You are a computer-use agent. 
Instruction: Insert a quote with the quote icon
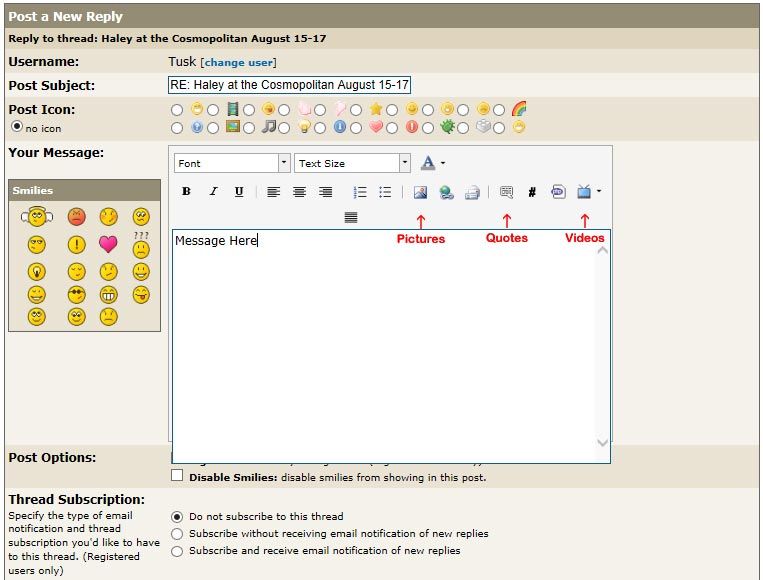(506, 192)
